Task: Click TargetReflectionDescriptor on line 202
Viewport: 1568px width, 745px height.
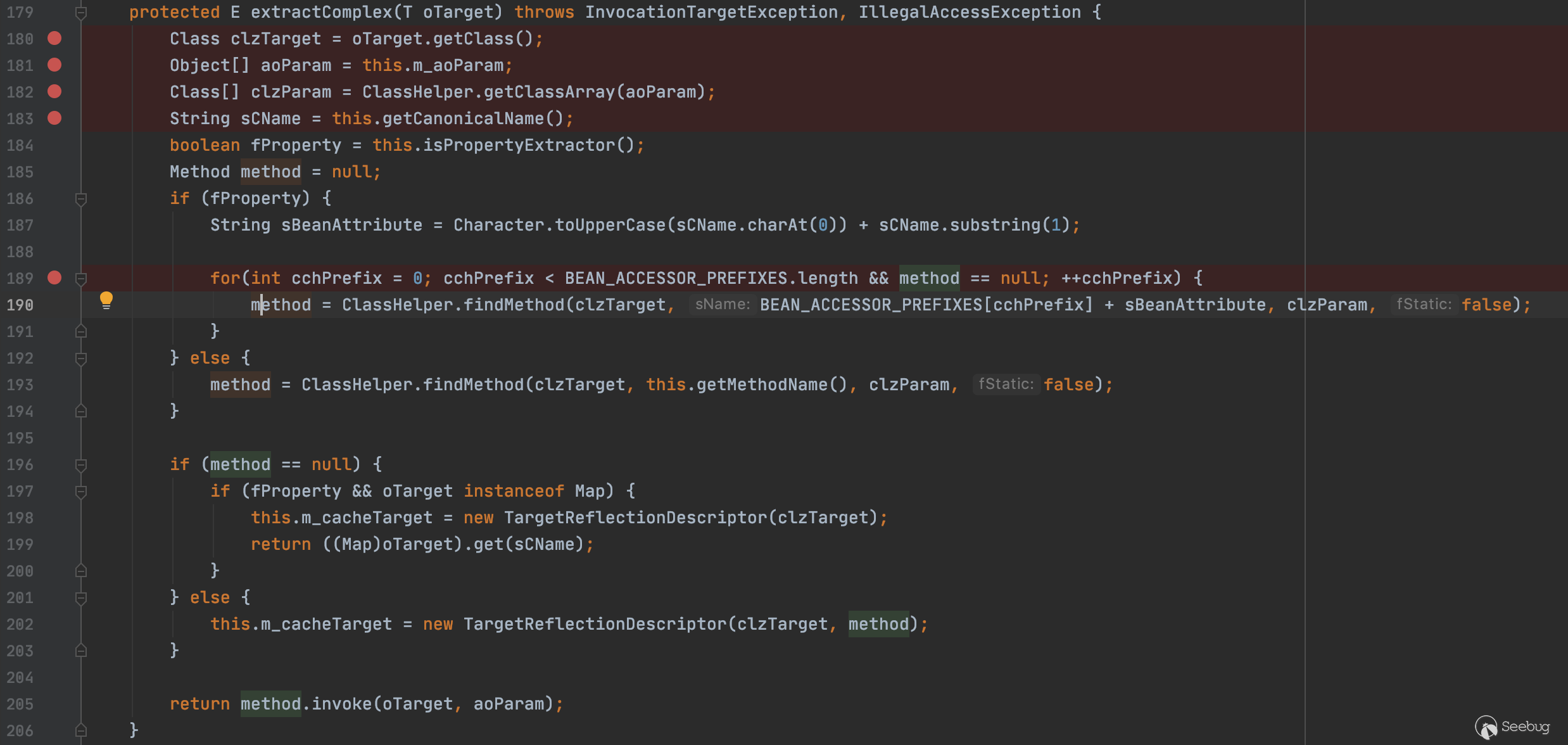Action: (x=594, y=625)
